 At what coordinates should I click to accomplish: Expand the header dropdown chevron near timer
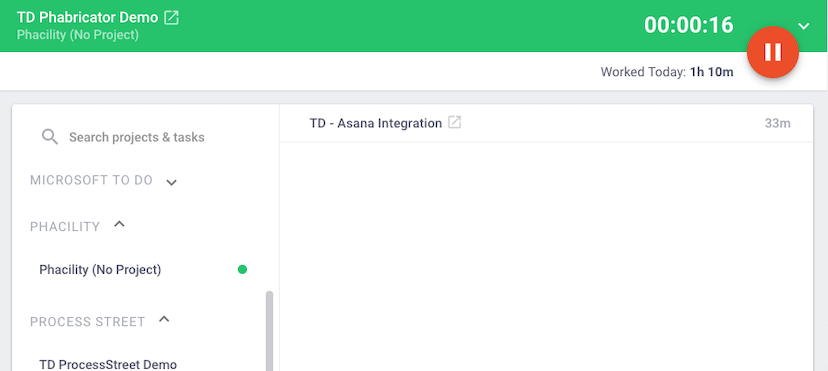804,26
